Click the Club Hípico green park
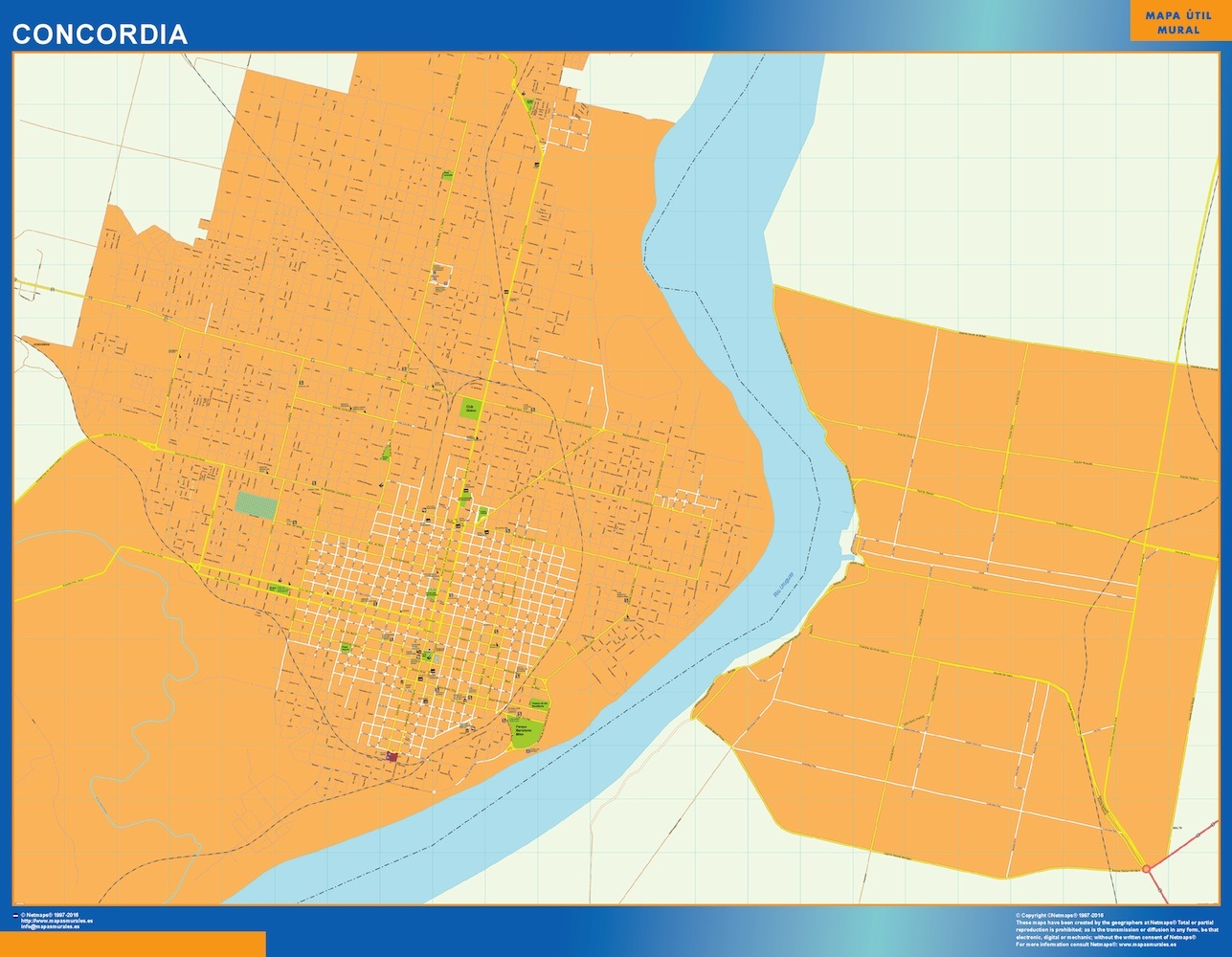The image size is (1232, 957). point(470,409)
